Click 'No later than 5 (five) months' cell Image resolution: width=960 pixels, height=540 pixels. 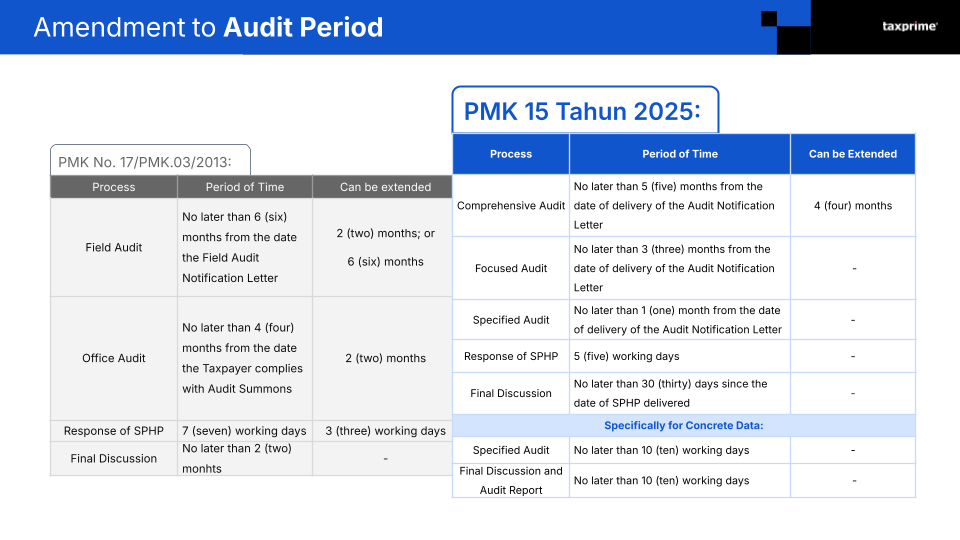click(680, 206)
